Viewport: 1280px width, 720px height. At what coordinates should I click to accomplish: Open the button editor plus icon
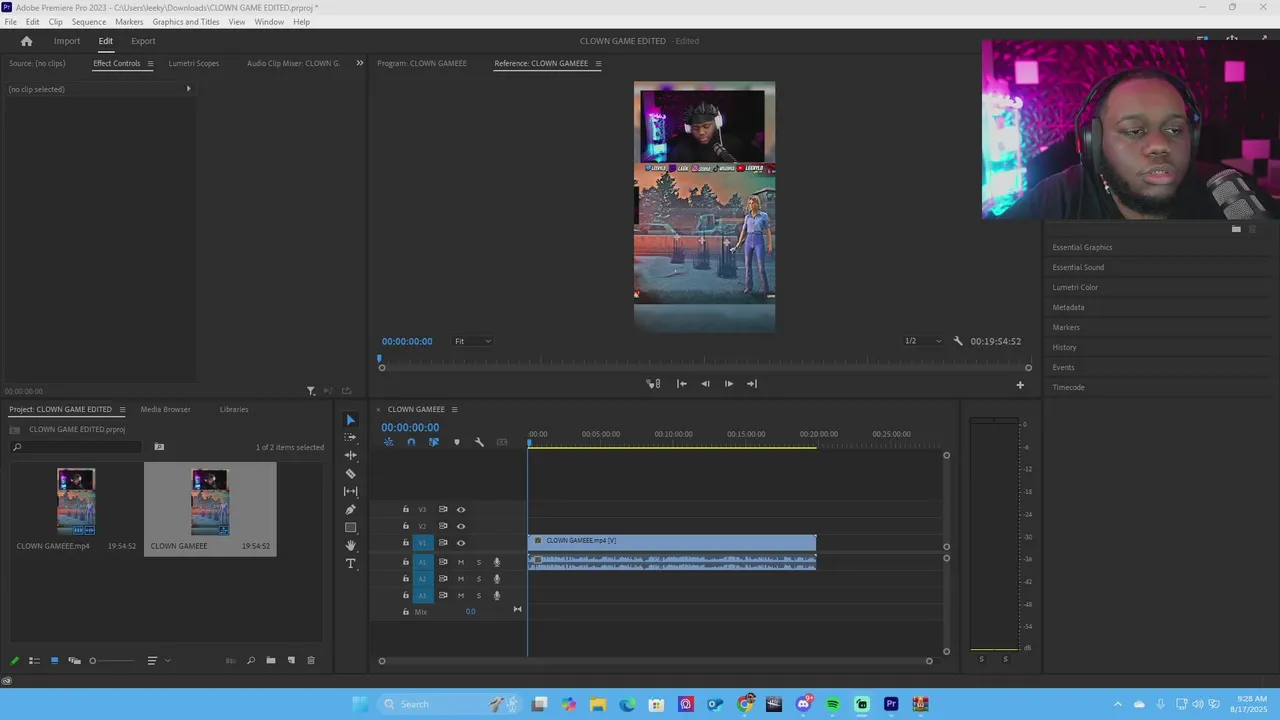1020,384
